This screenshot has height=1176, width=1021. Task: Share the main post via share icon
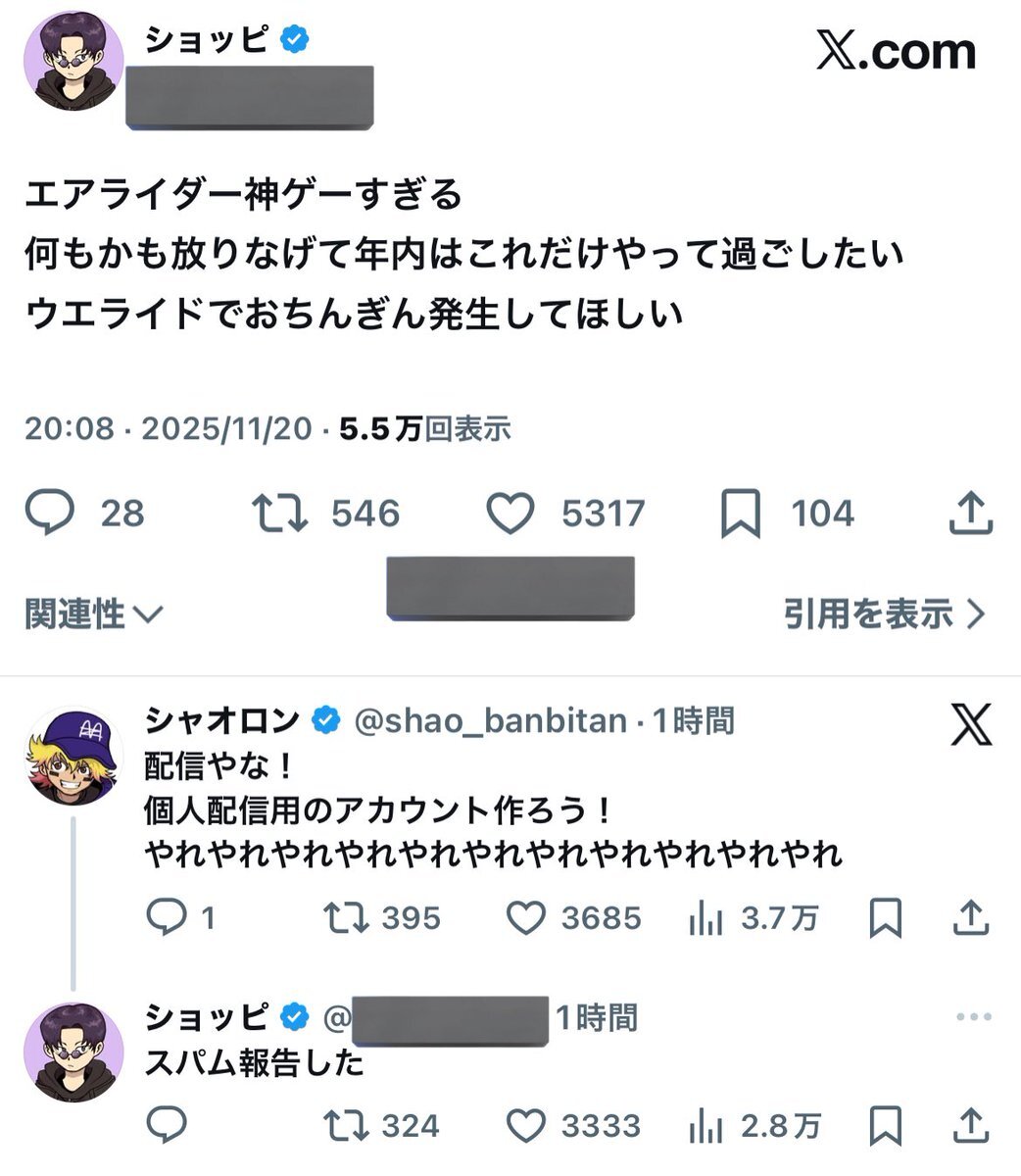[971, 514]
